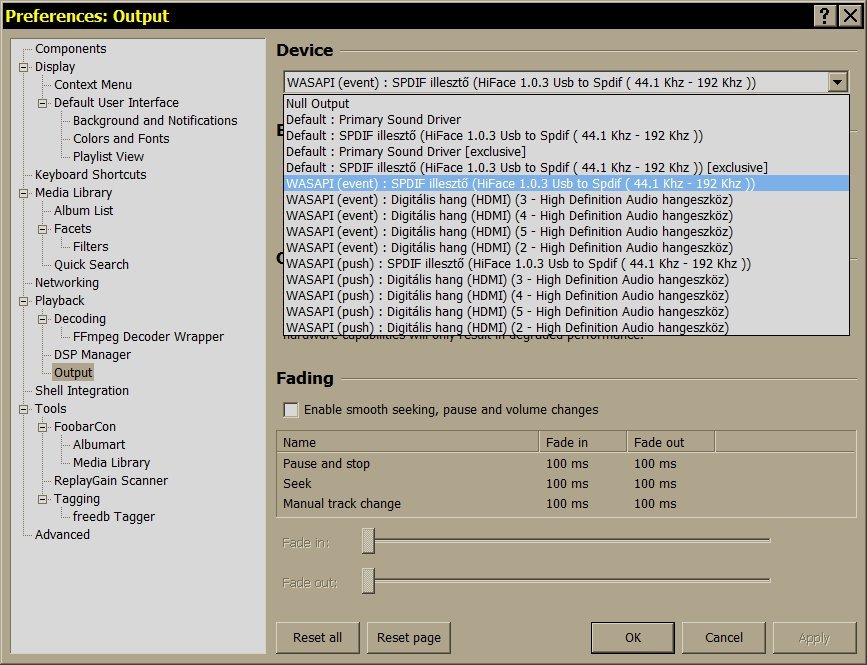Open Advanced preferences page

pos(62,535)
